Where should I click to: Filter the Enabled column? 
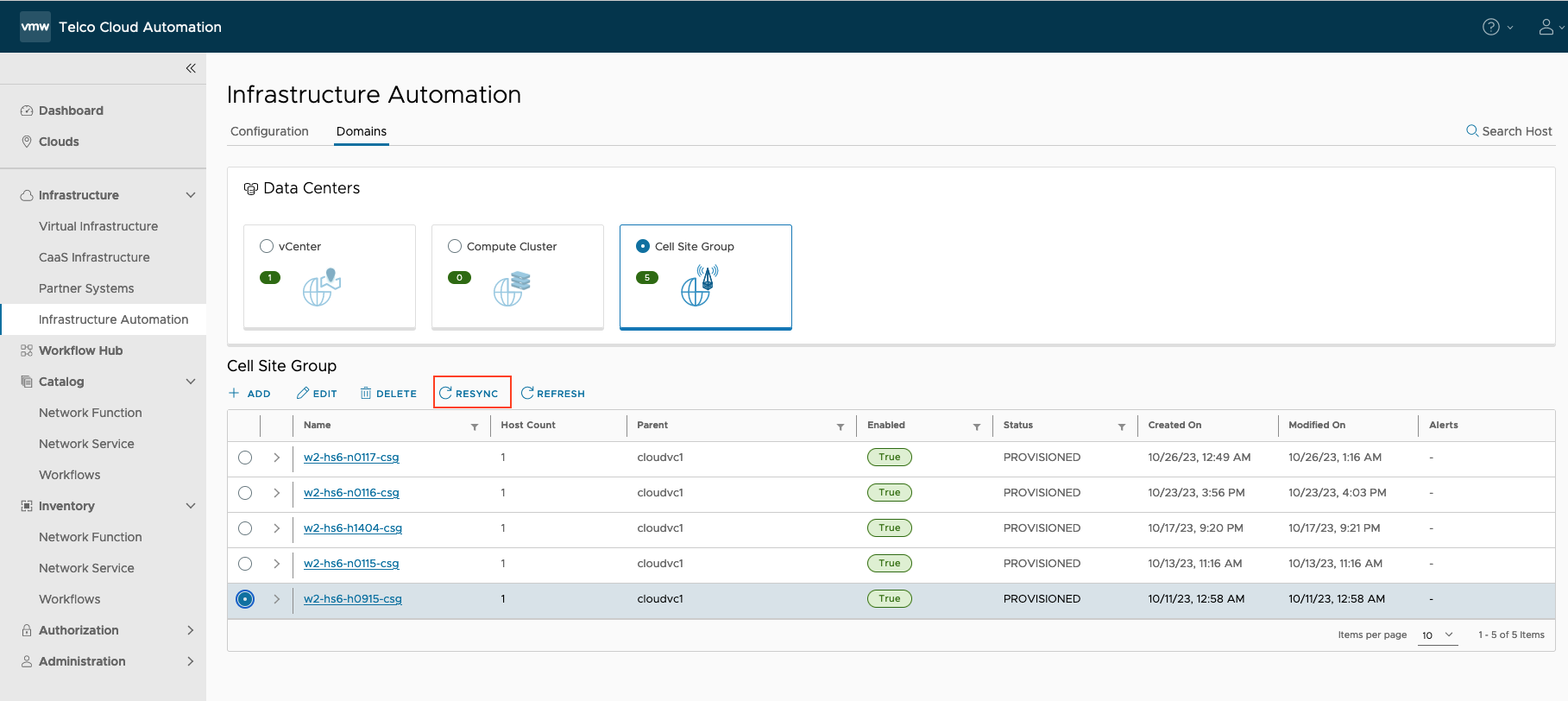click(x=977, y=426)
